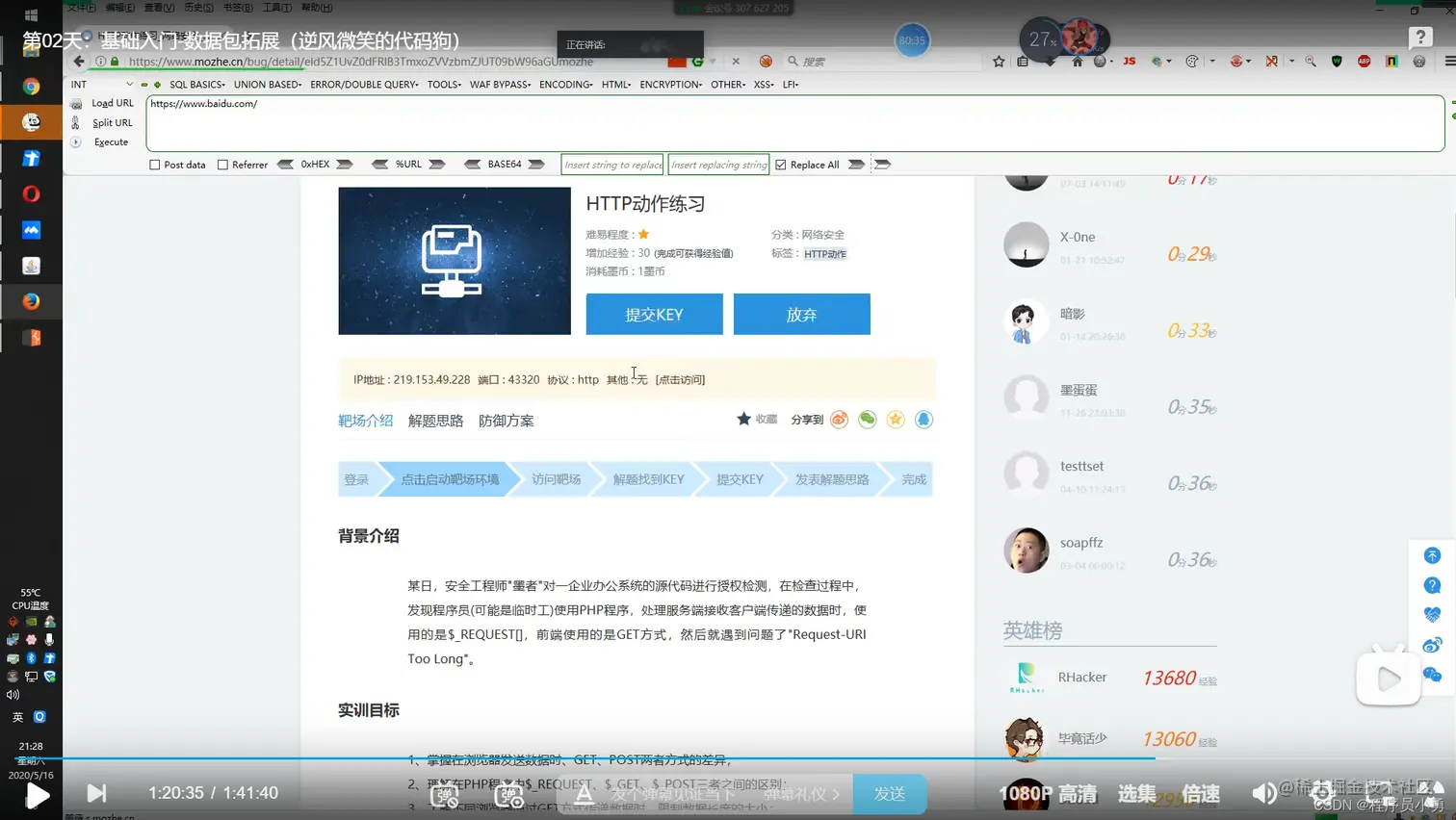Screen dimensions: 1456x820
Task: Click the 放弃 button
Action: point(801,315)
